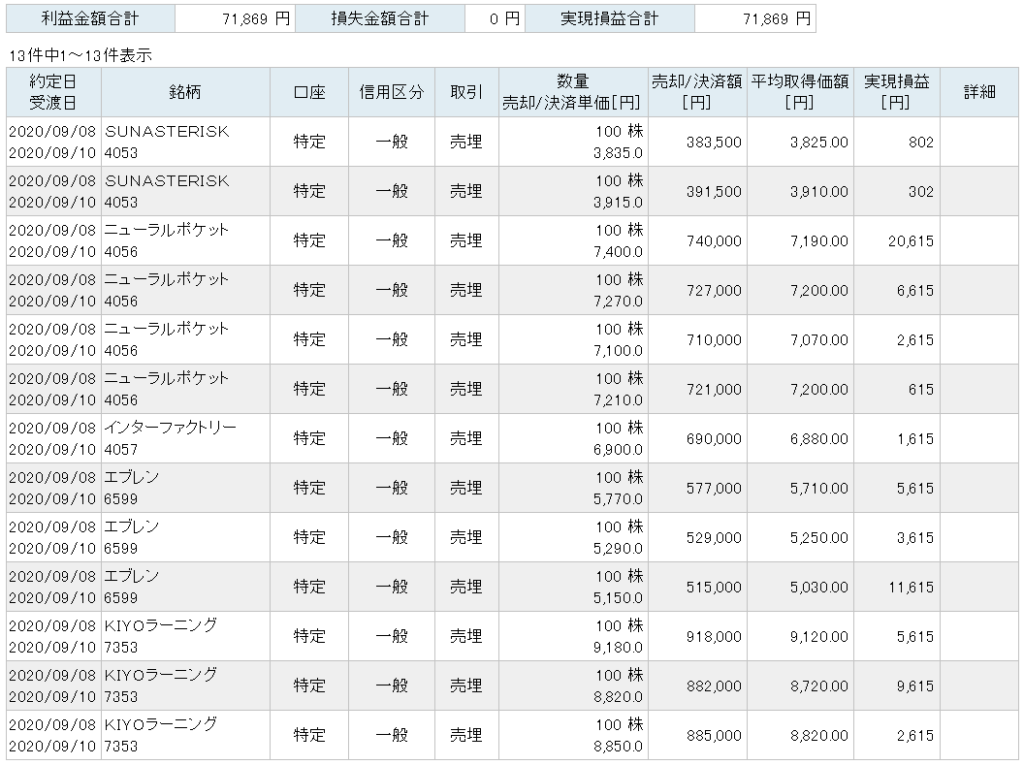
Task: Select SUNASTERISK cell in the 391,500 row
Action: click(185, 191)
